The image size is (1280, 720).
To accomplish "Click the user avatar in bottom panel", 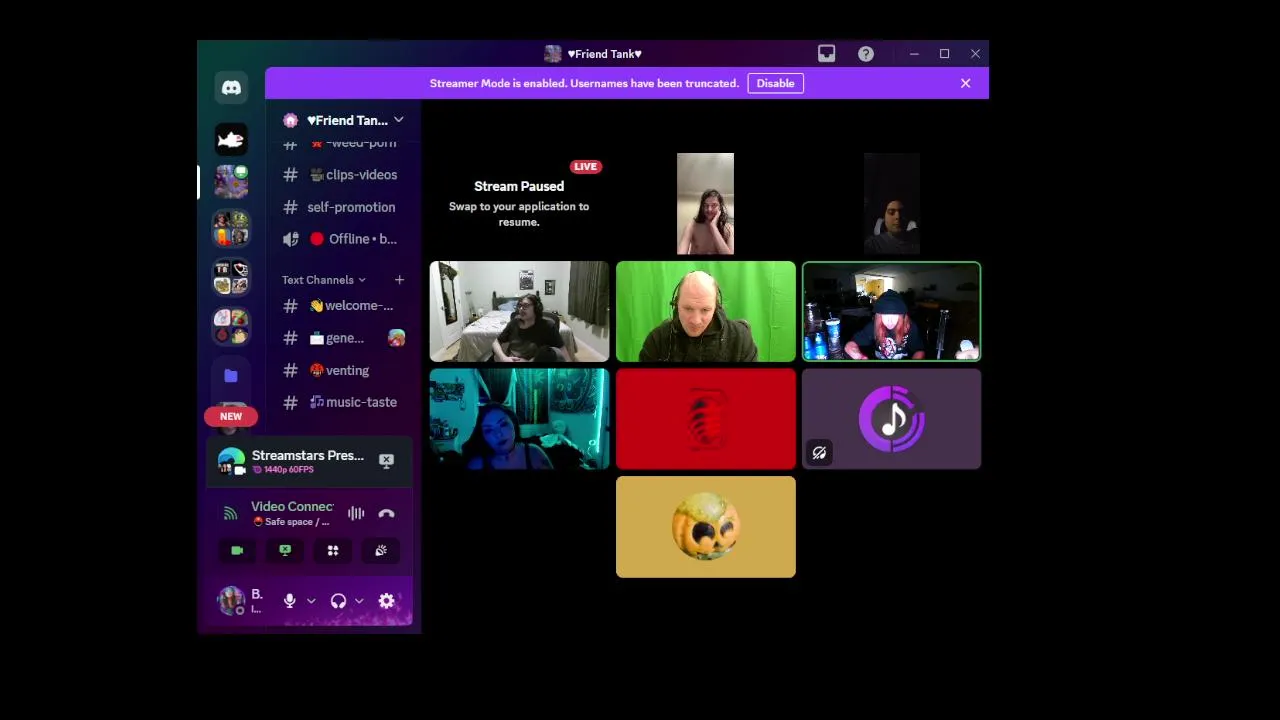I will click(x=231, y=601).
